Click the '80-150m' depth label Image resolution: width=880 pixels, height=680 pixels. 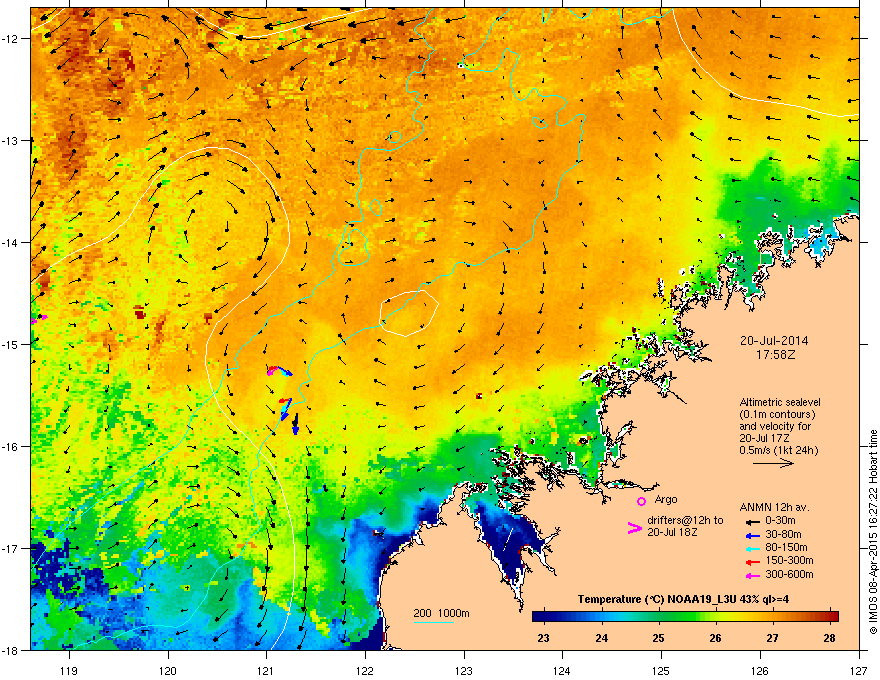[x=786, y=547]
